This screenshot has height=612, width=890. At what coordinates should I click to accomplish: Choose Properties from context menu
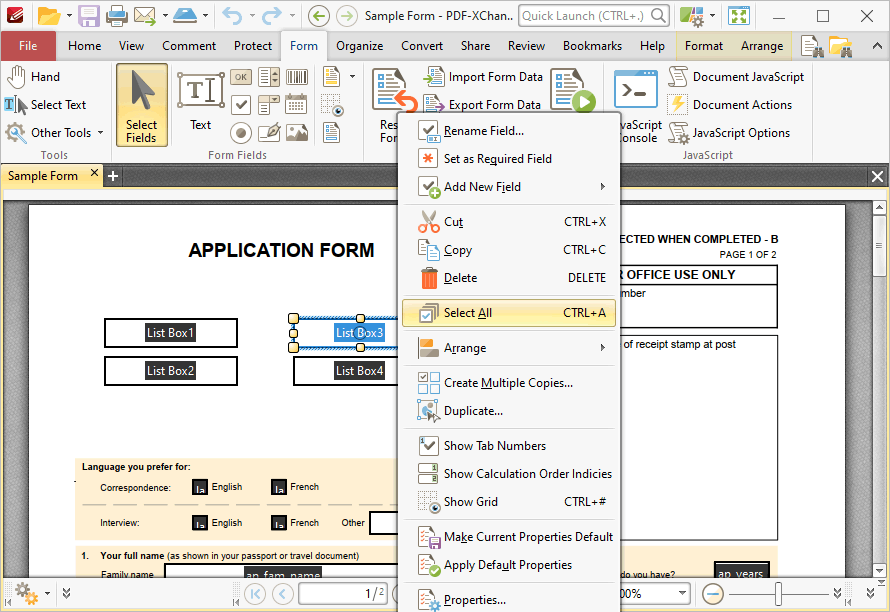[x=509, y=600]
